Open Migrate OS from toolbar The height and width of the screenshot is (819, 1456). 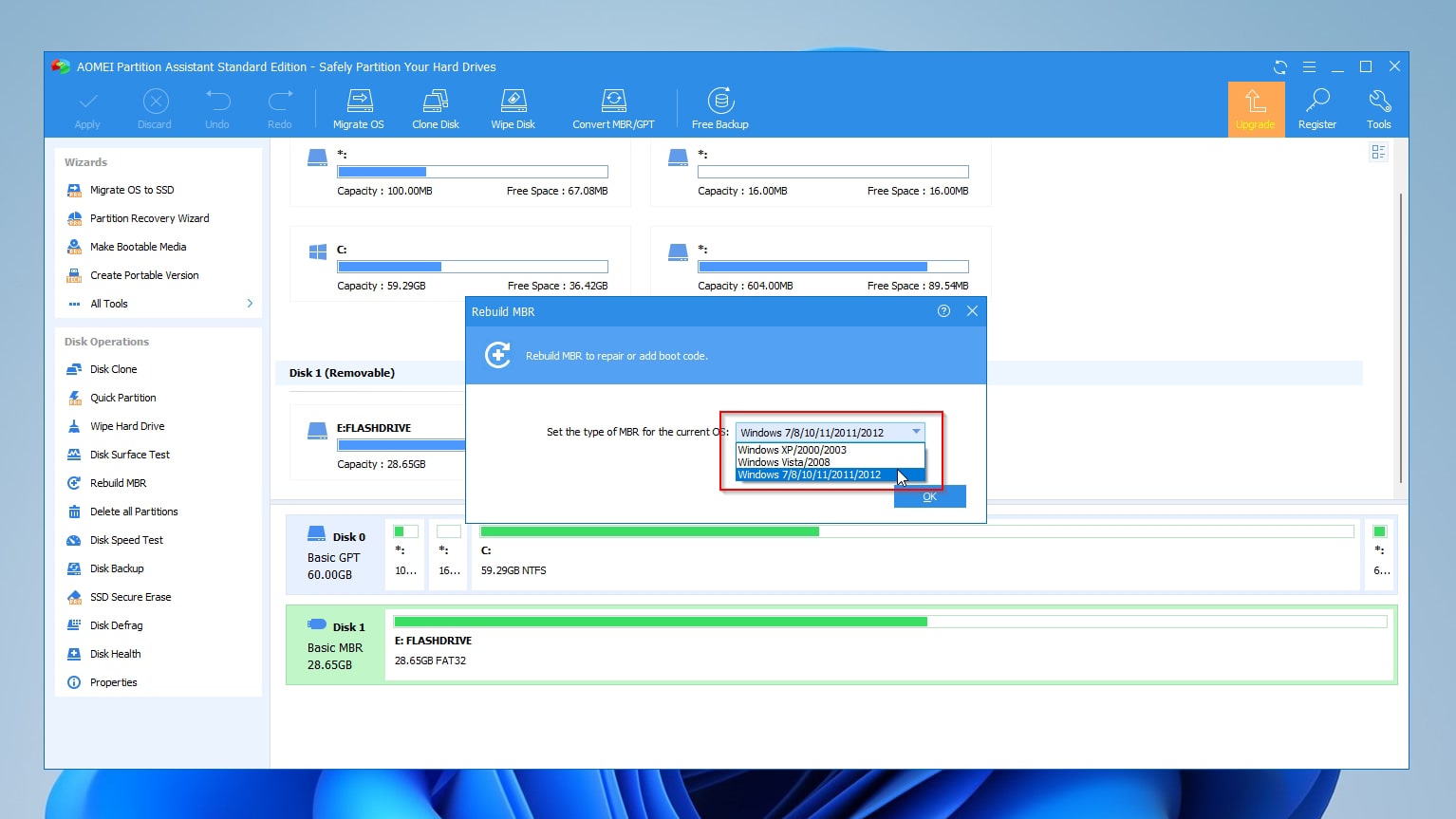tap(359, 109)
